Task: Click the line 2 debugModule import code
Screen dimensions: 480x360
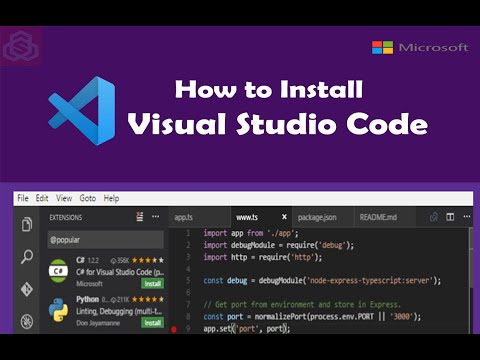Action: coord(279,245)
